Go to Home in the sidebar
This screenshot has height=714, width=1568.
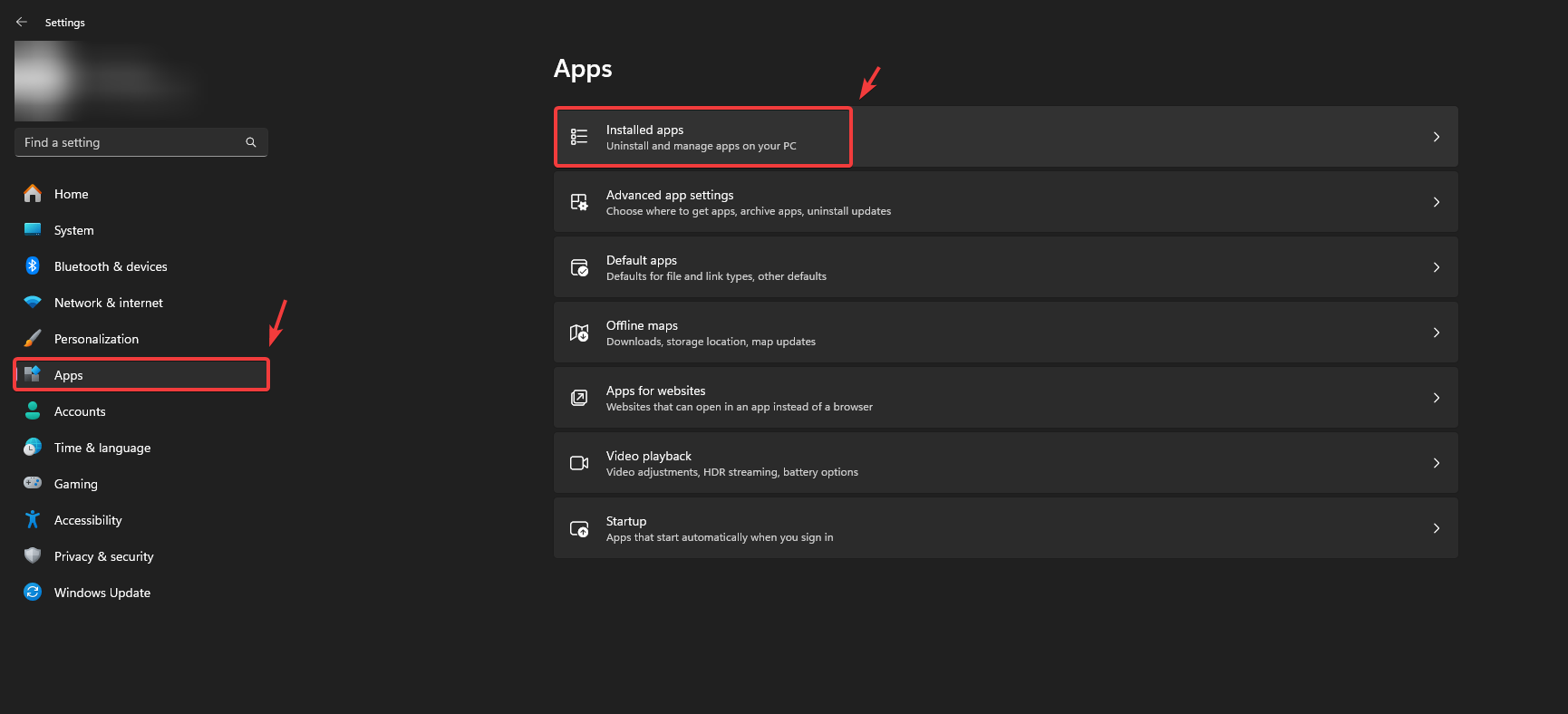pos(71,194)
